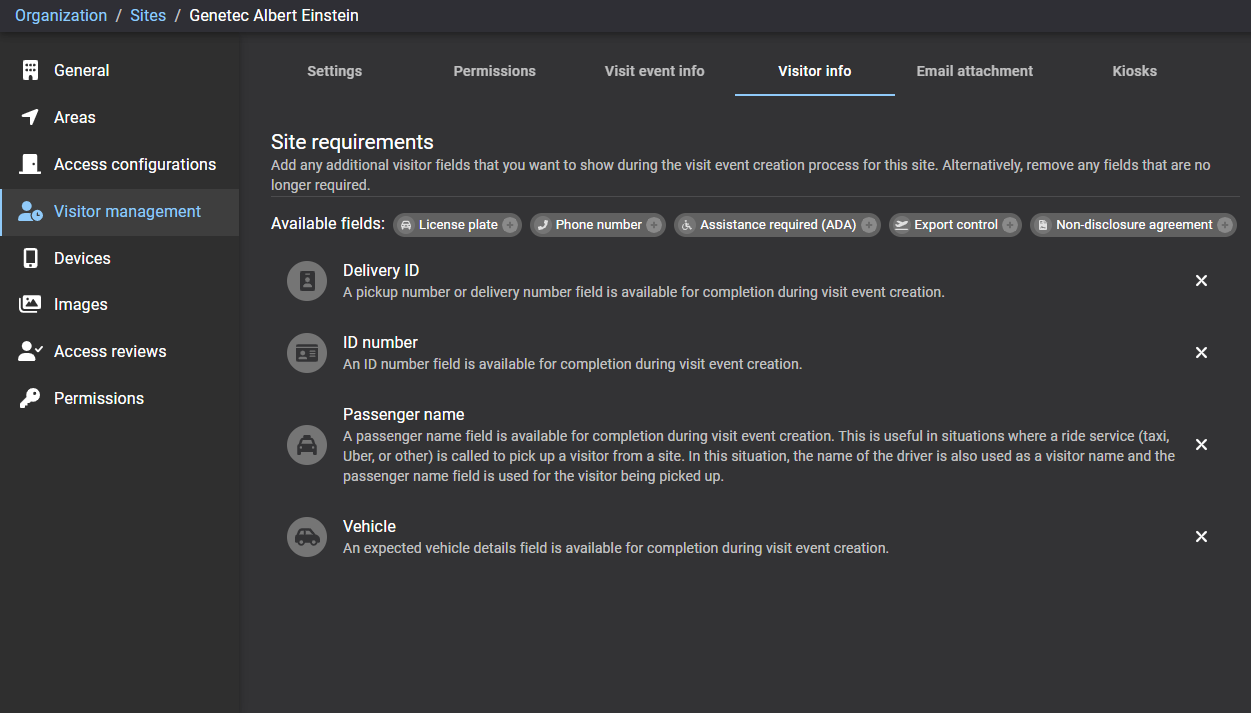Add Assistance required (ADA) field

coord(869,225)
